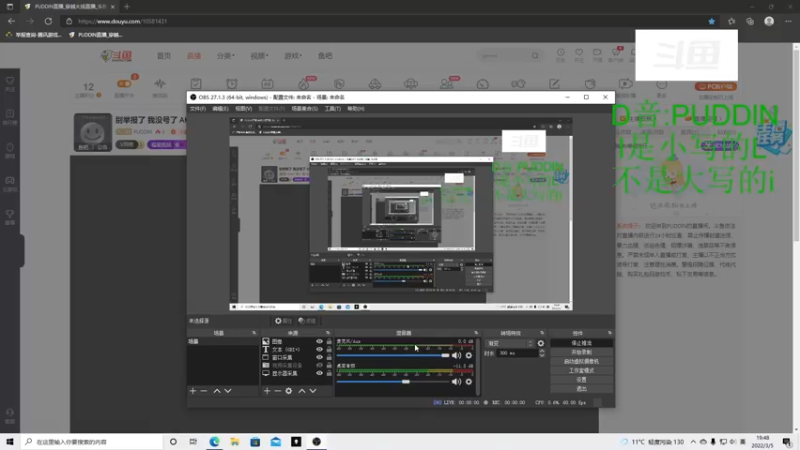Viewport: 800px width, 450px height.
Task: Mute the 麦克风/Aux speaker icon
Action: click(456, 355)
